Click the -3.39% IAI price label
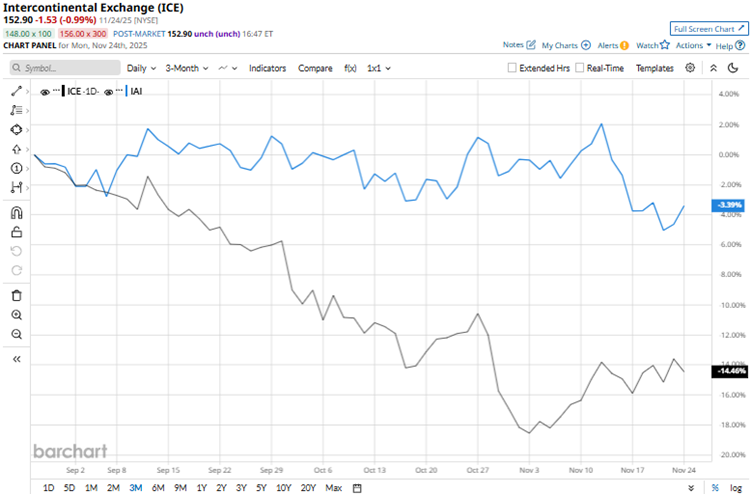The height and width of the screenshot is (494, 752). click(x=729, y=205)
